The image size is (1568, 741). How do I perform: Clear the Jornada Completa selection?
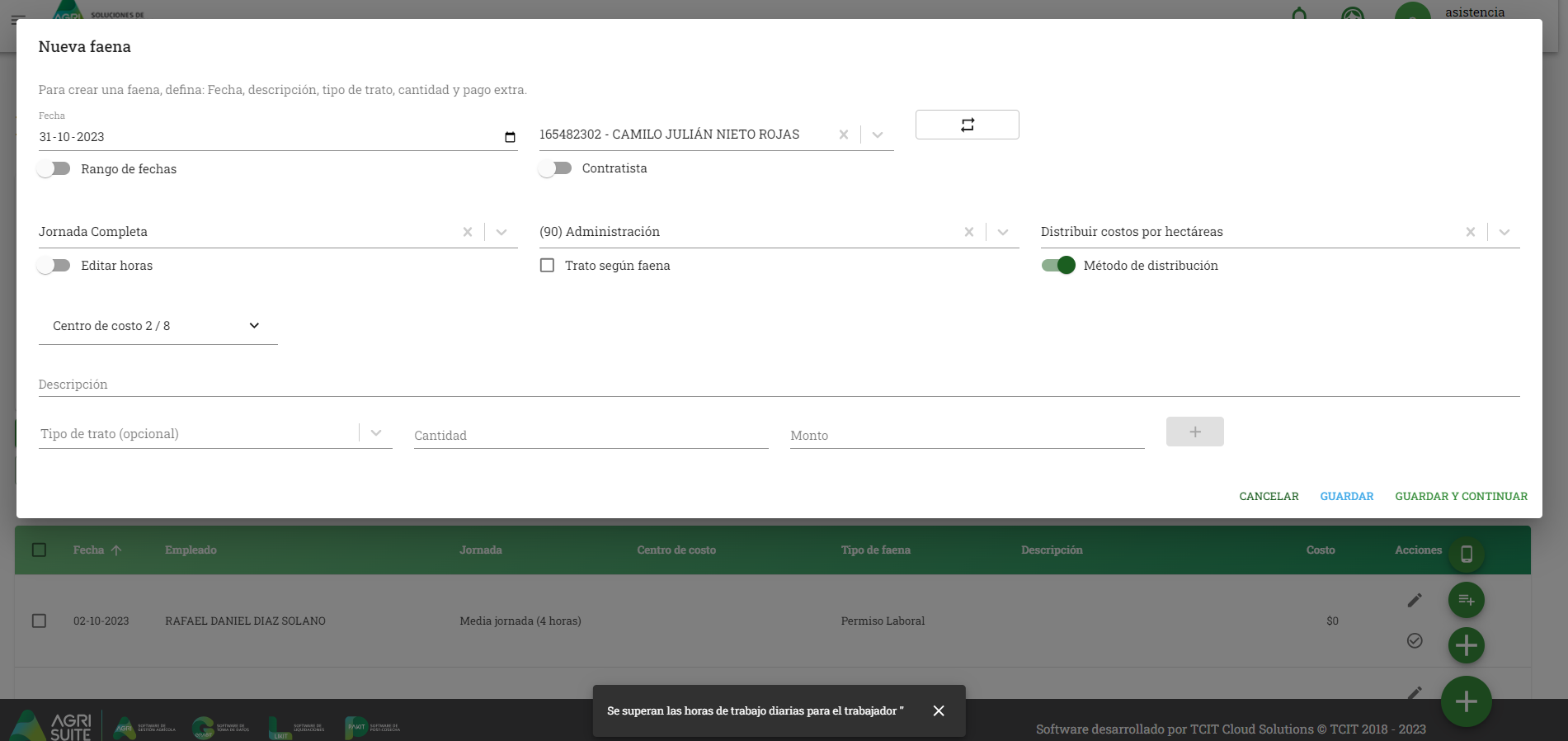468,232
